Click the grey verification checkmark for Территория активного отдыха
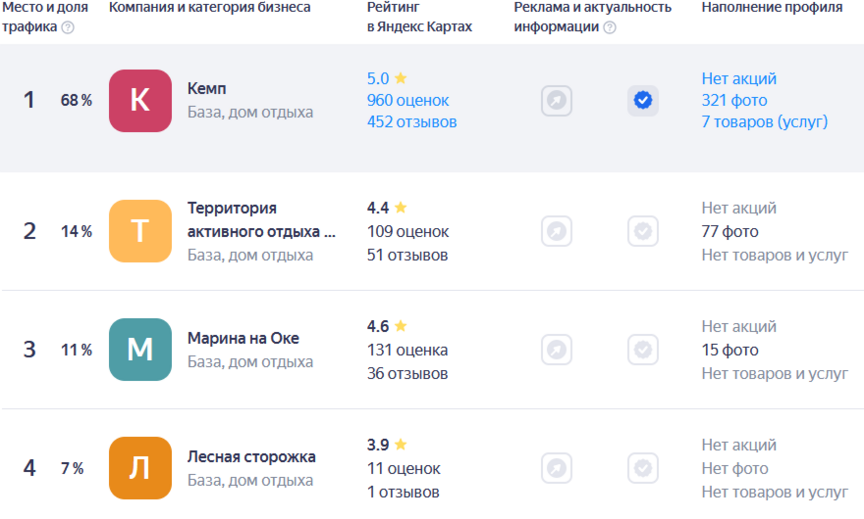 pyautogui.click(x=643, y=232)
